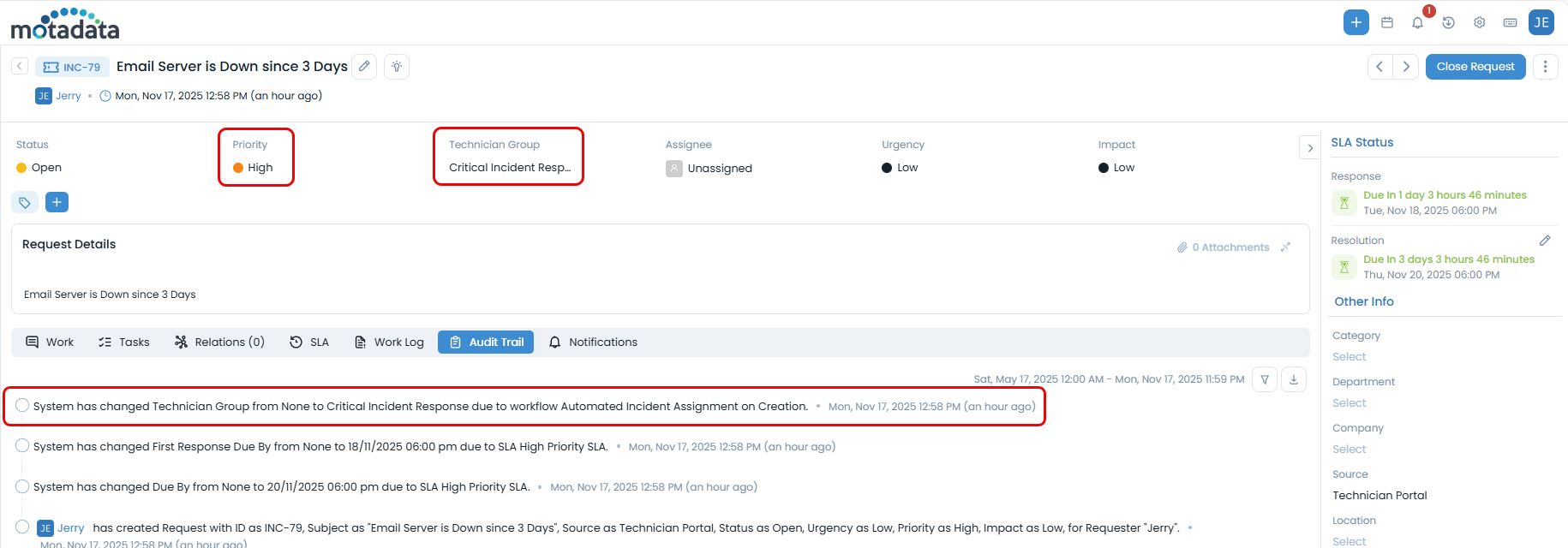Click the lightbulb suggestion icon beside subject

tap(397, 67)
